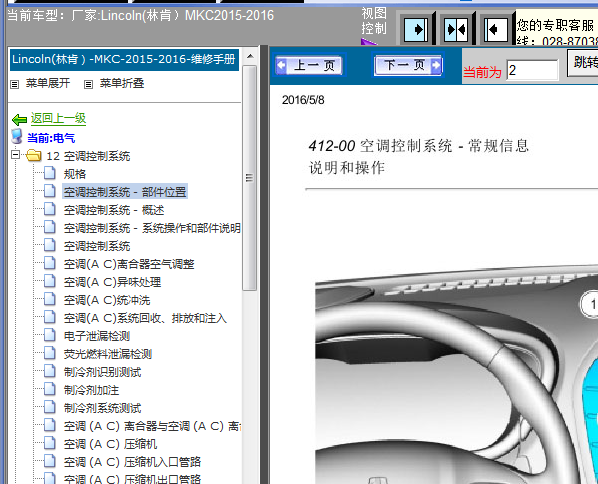Click the scroll-up arrow of tree panel

click(250, 56)
